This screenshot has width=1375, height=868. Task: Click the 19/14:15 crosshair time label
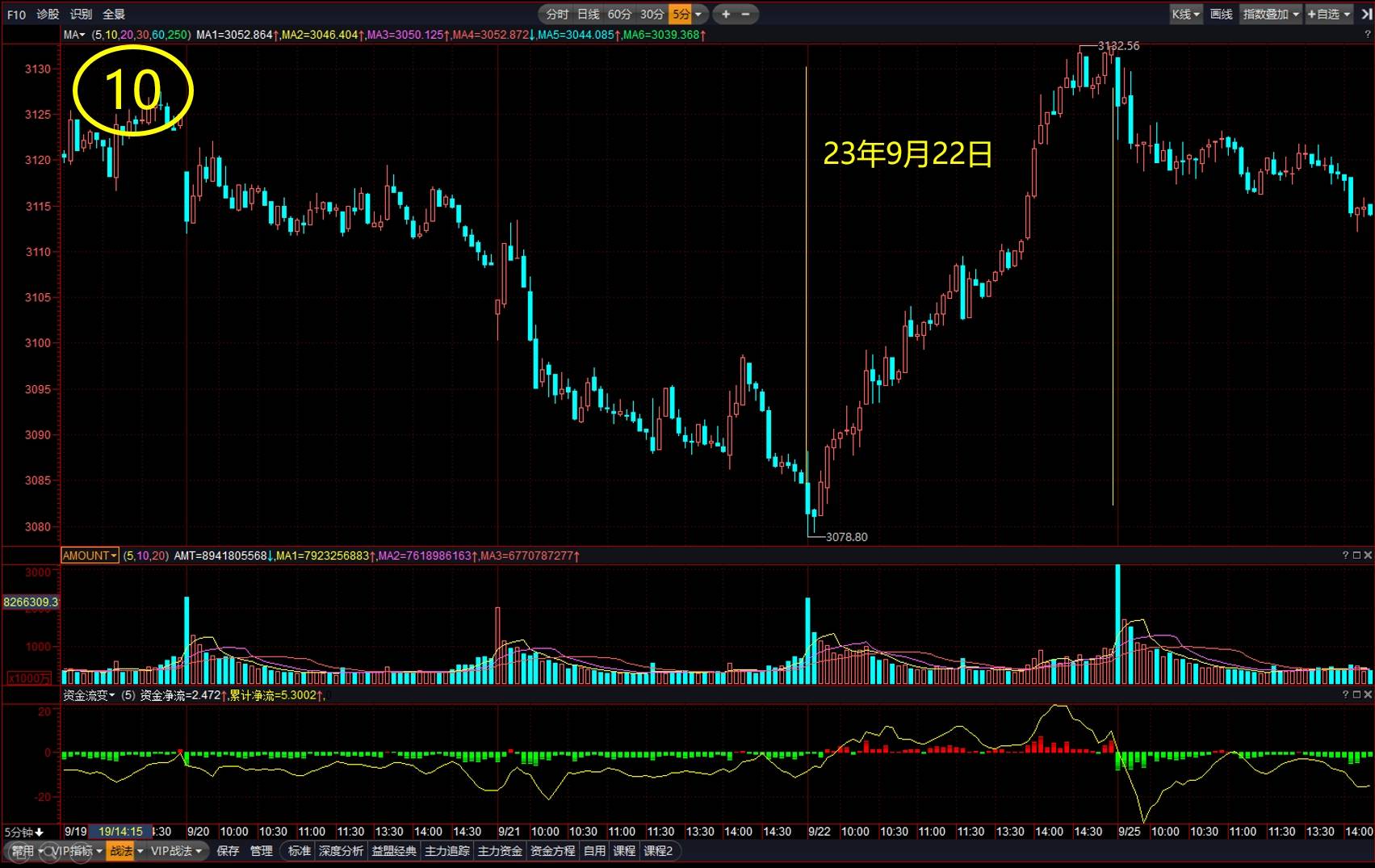pos(120,832)
